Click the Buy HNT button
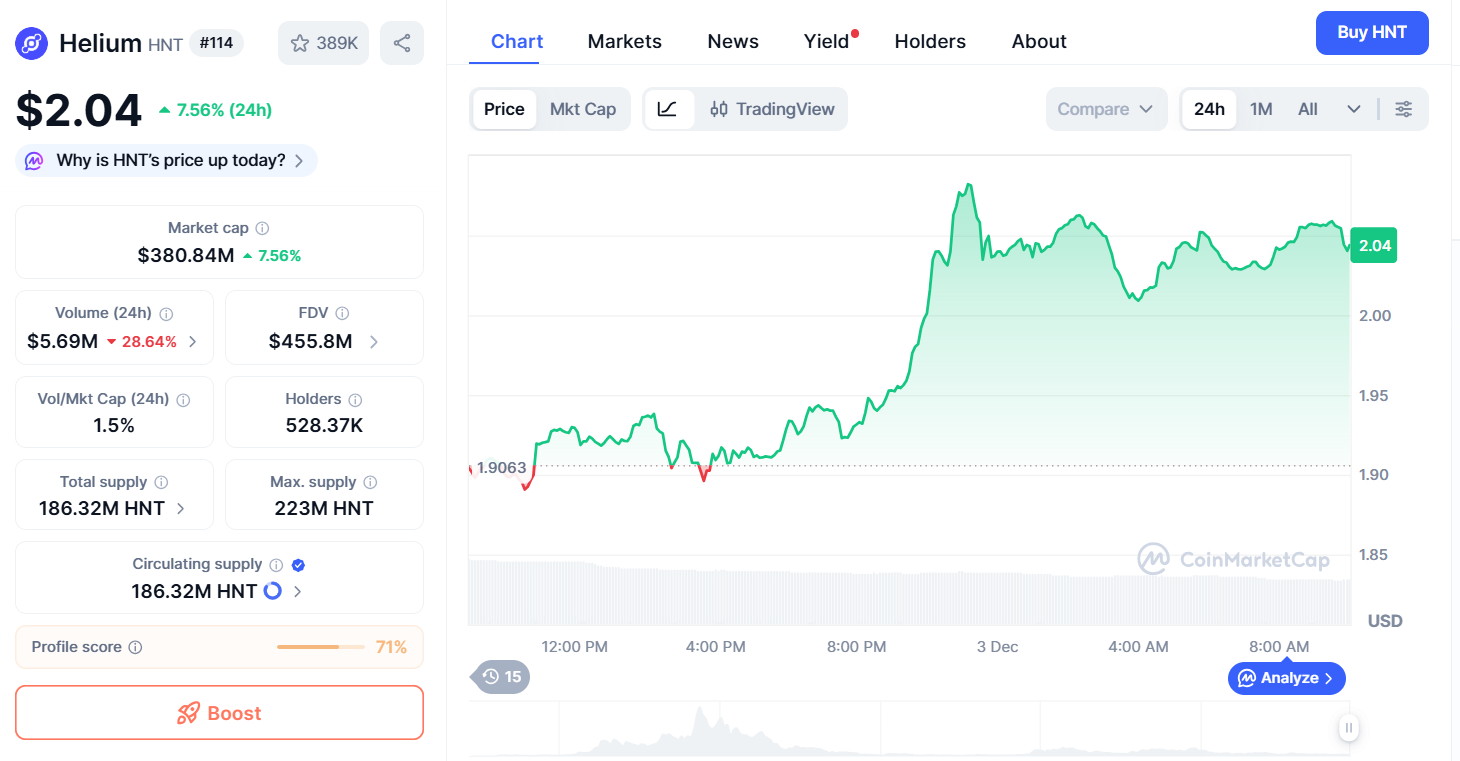 [x=1372, y=32]
